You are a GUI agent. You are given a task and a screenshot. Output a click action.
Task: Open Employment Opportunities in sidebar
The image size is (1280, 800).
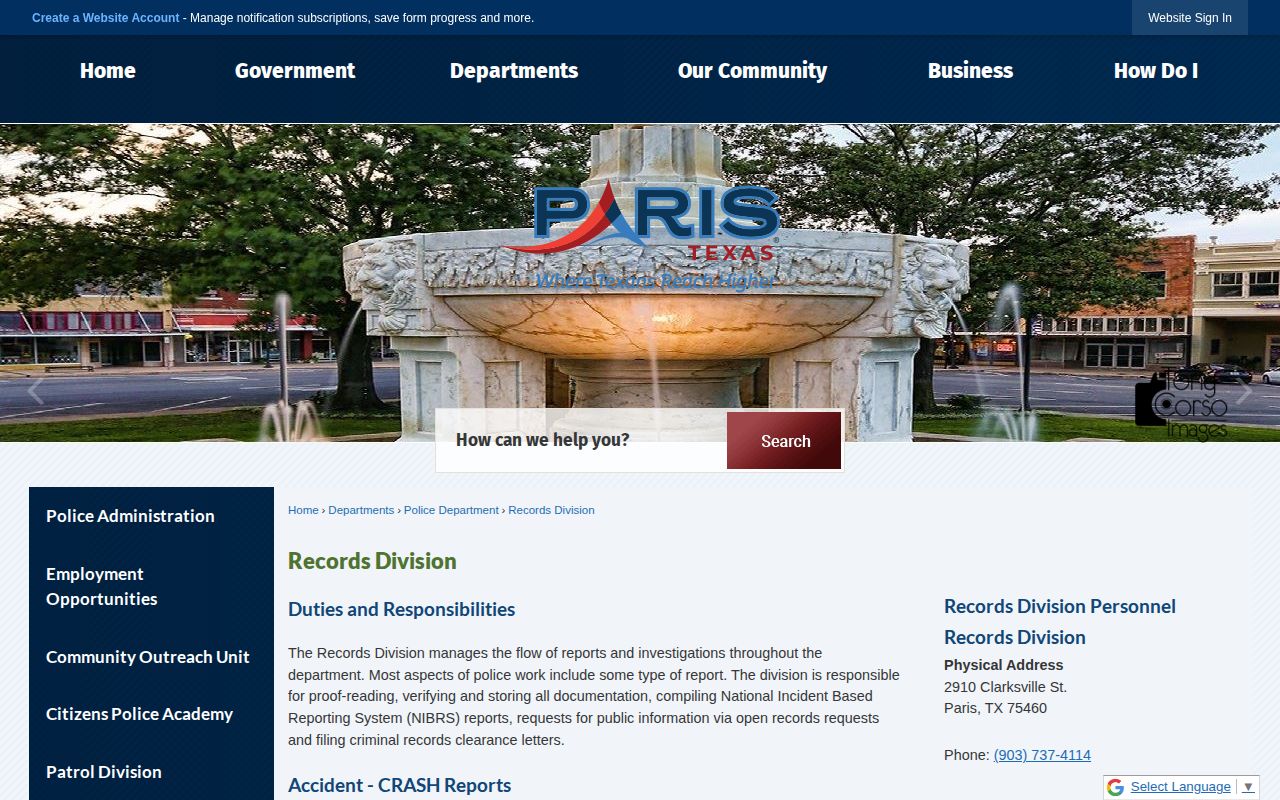point(151,587)
